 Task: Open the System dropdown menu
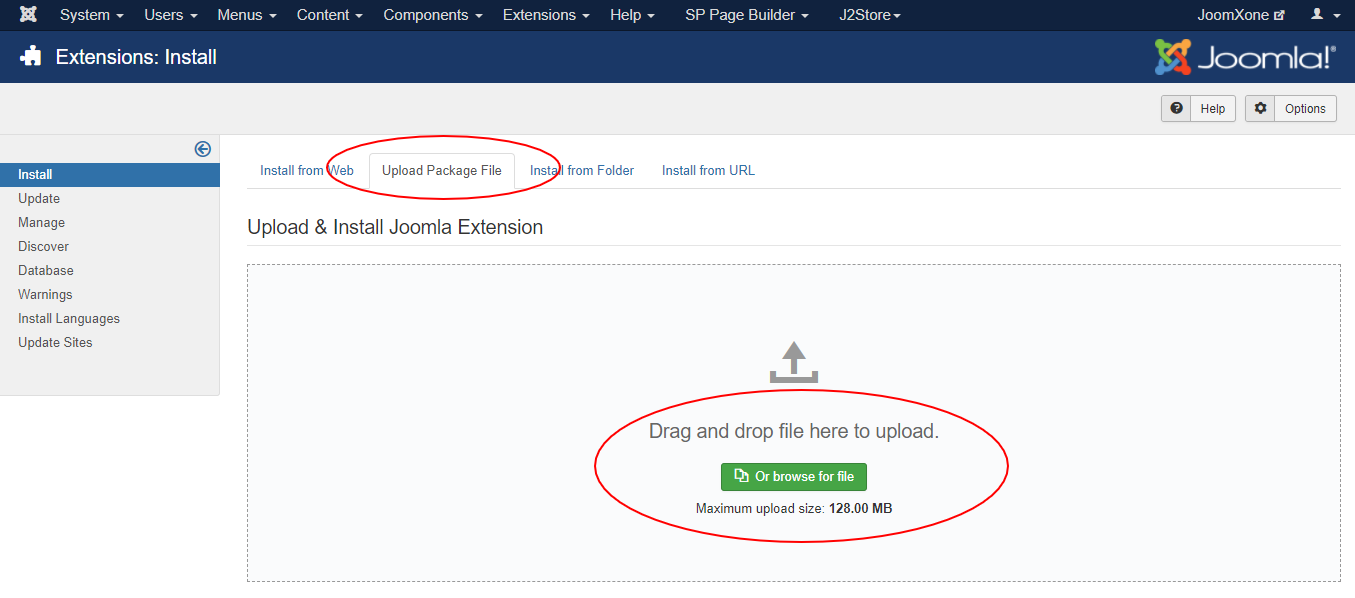(x=91, y=15)
